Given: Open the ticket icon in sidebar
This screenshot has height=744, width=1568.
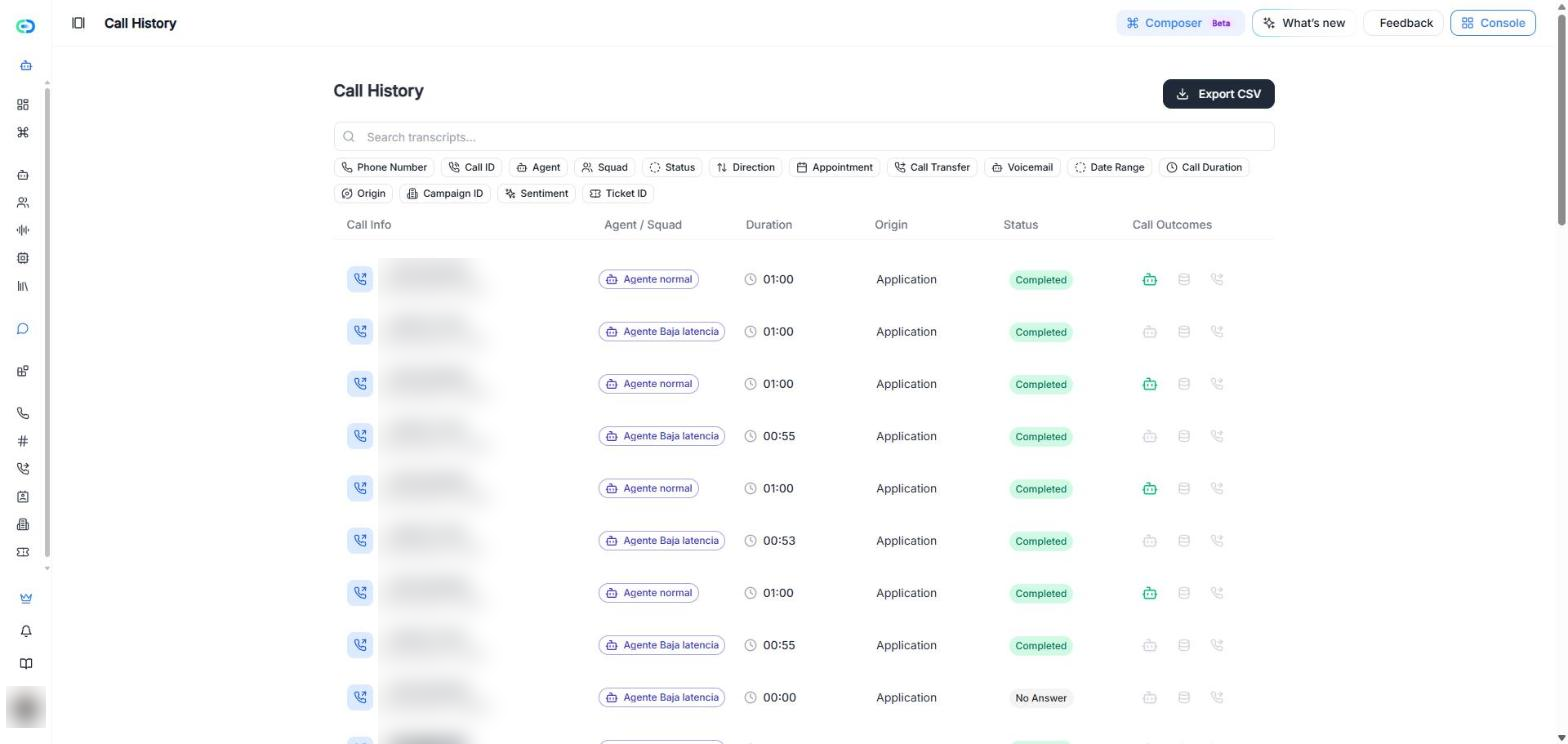Looking at the screenshot, I should click(23, 552).
